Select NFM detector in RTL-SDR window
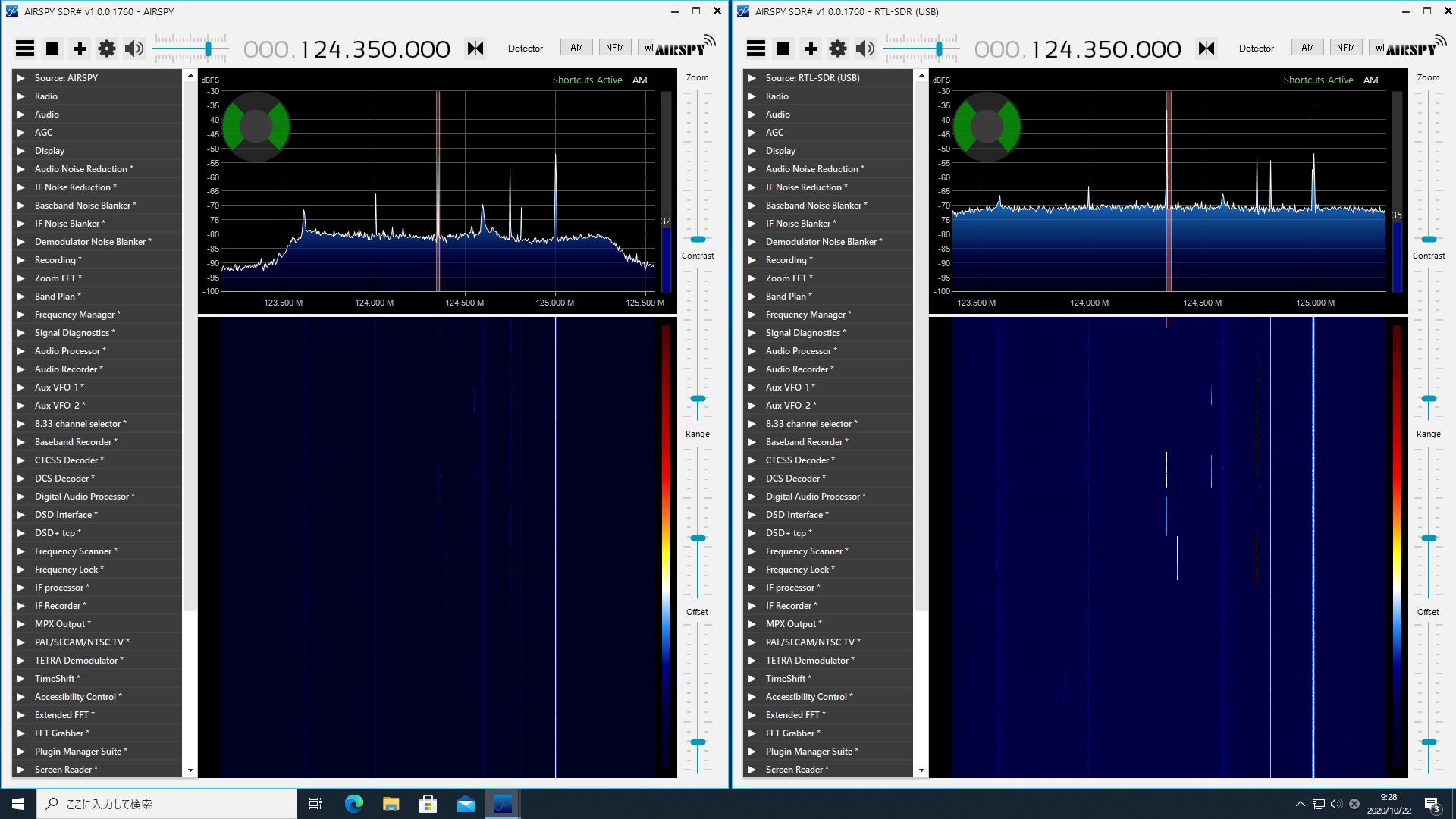This screenshot has height=819, width=1456. [x=1346, y=47]
